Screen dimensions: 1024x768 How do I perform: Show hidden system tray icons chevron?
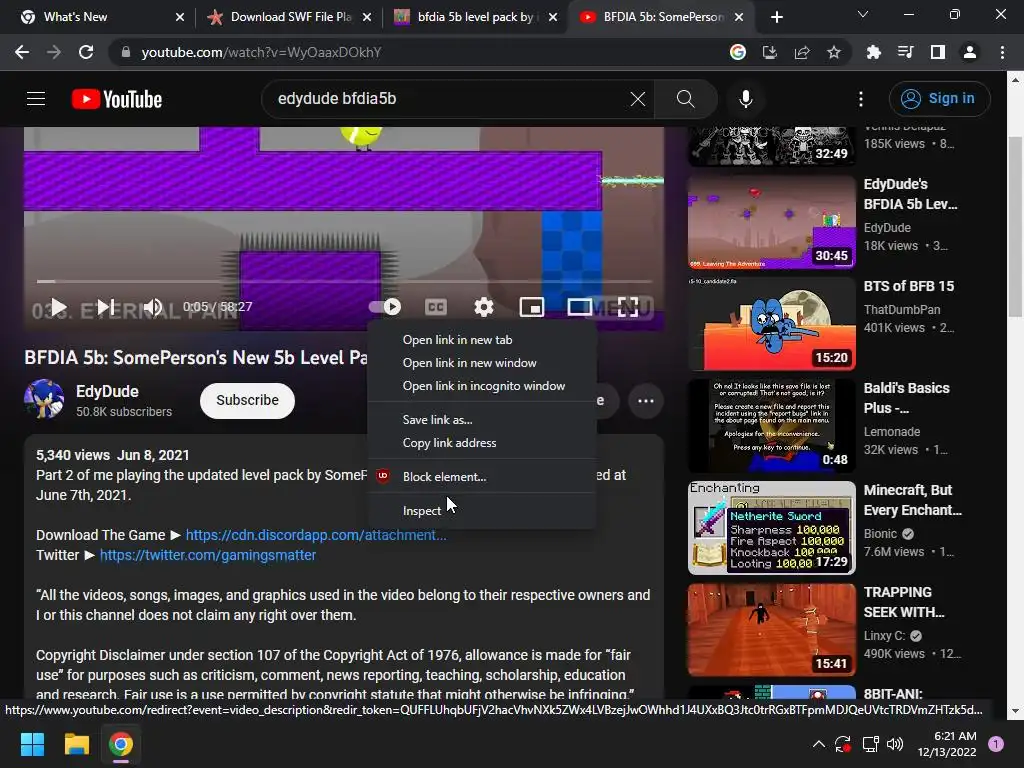(x=818, y=744)
